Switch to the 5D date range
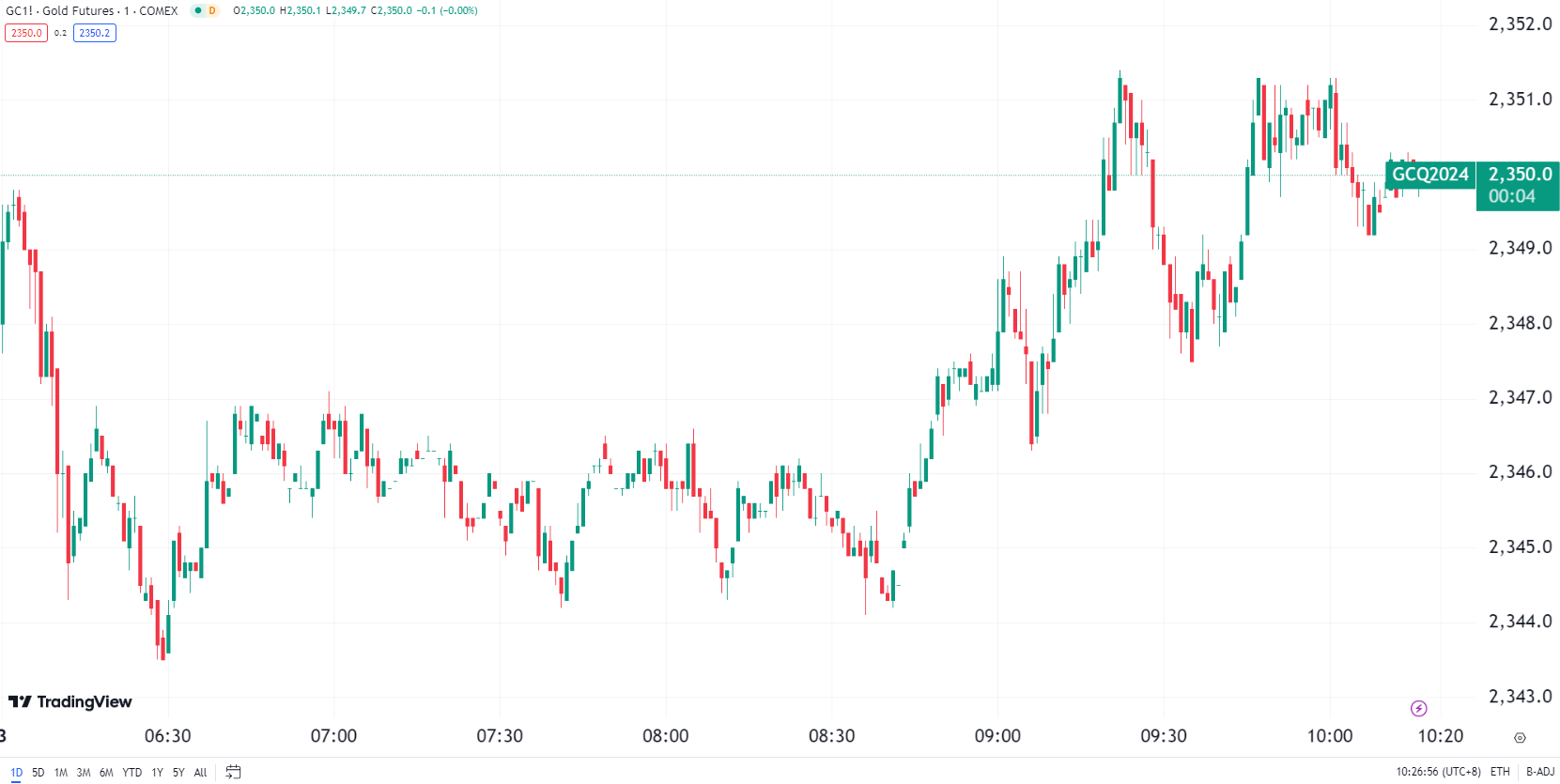Screen dimensions: 1560x784 click(39, 773)
